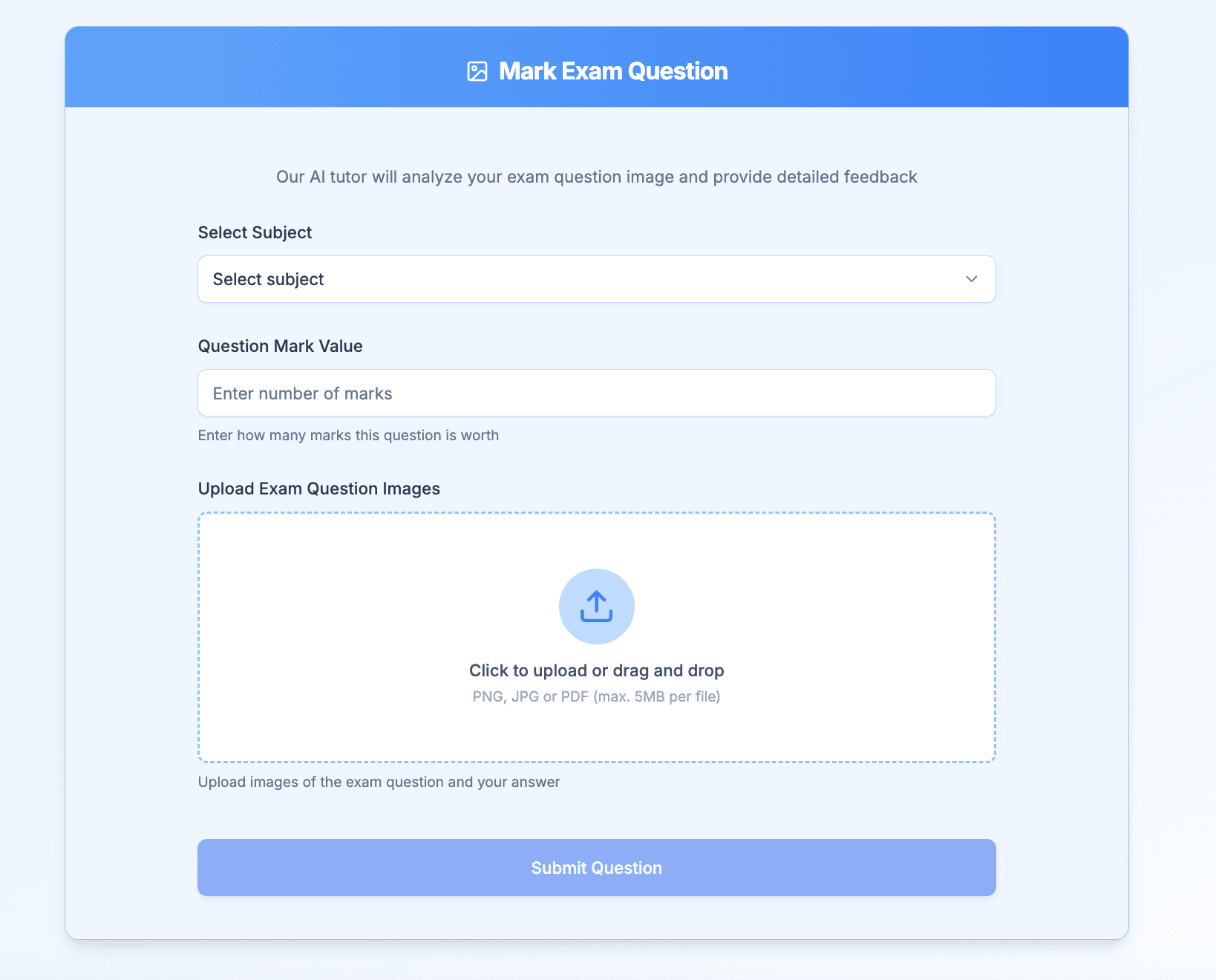Image resolution: width=1216 pixels, height=980 pixels.
Task: Click the "Enter number of marks" placeholder text
Action: tap(303, 393)
